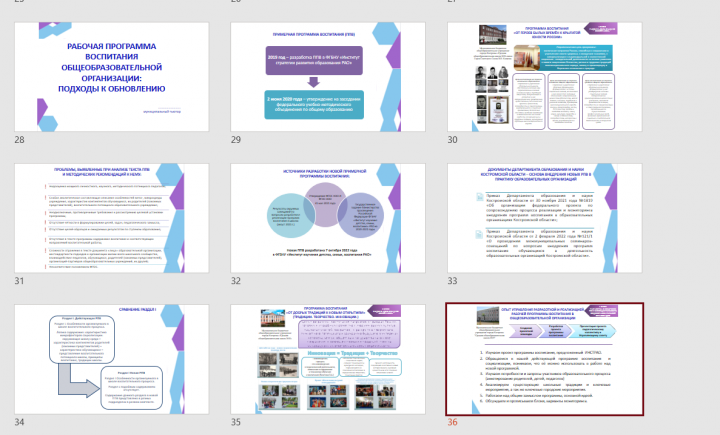Select slide 28 titled 'Рабочая программа воспитания'
The image size is (720, 435).
coord(112,77)
